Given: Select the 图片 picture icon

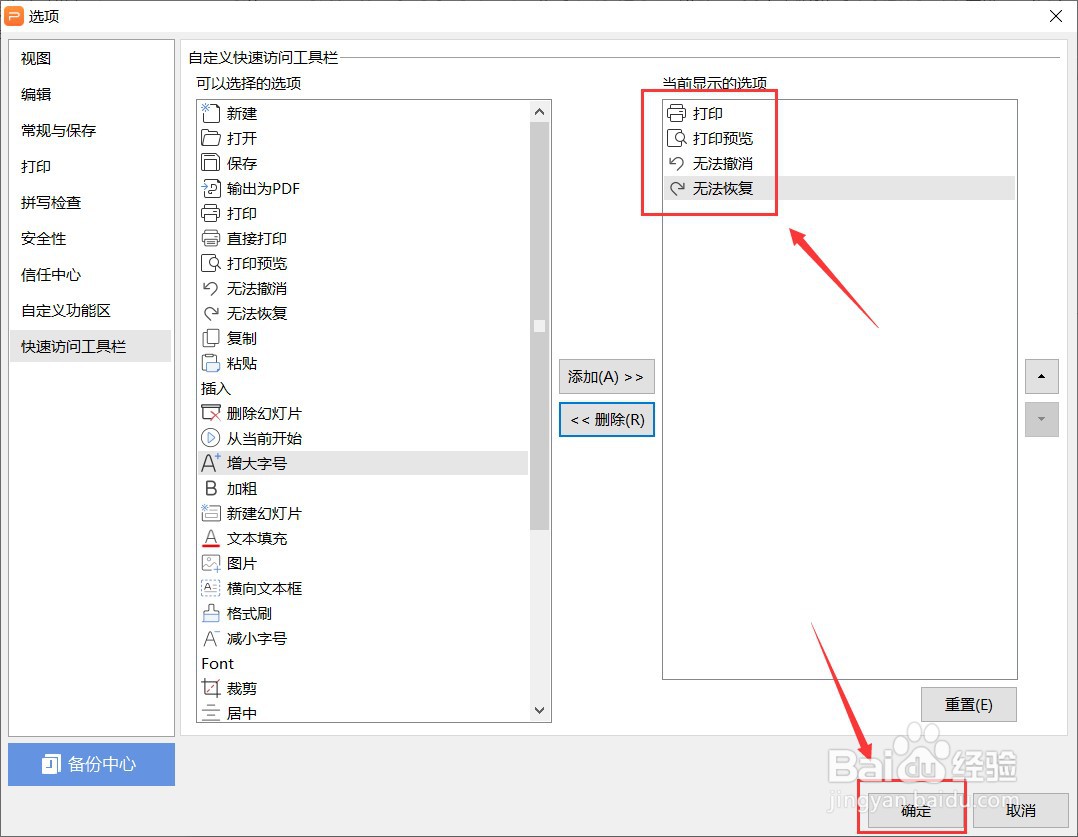Looking at the screenshot, I should (210, 563).
